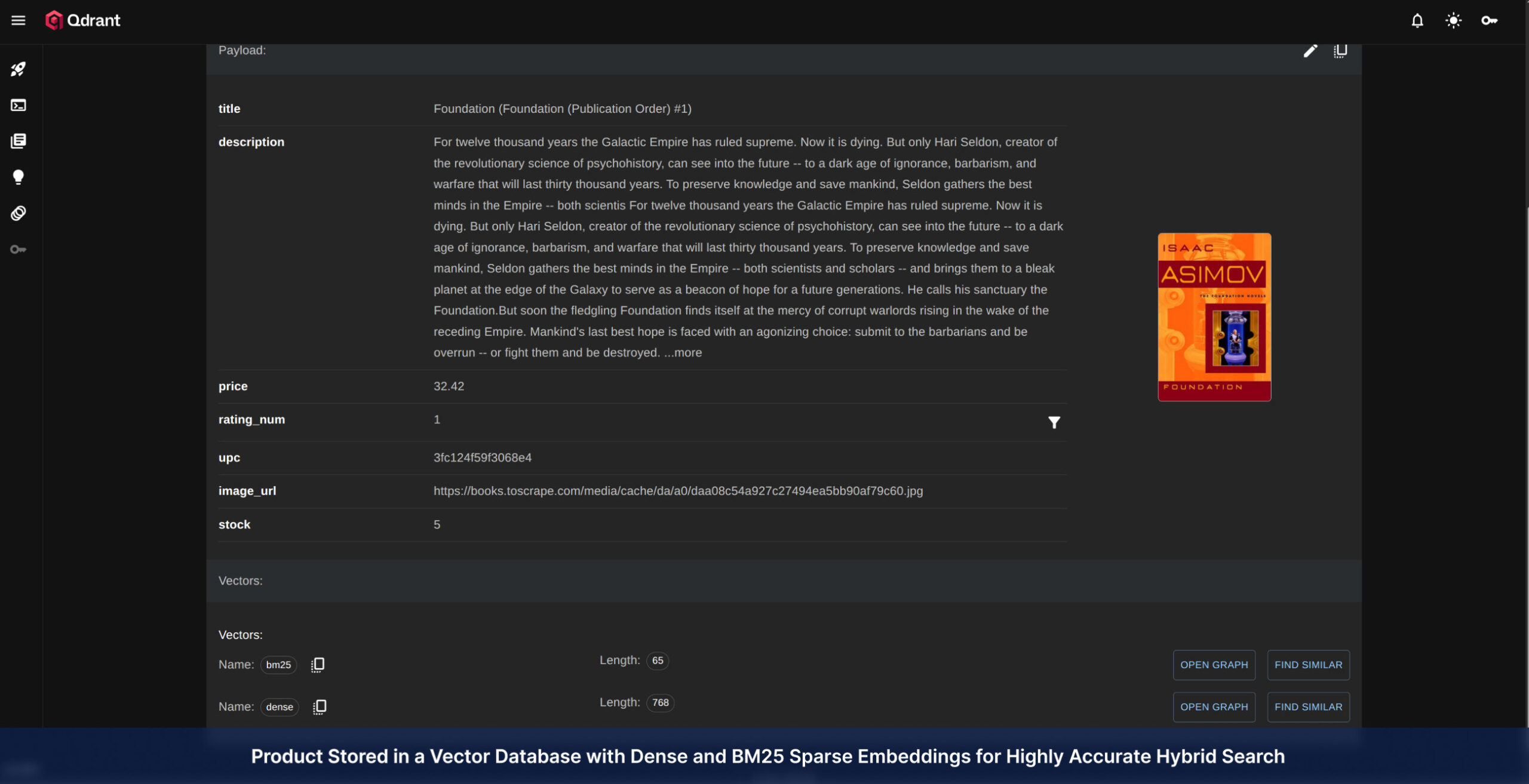Screen dimensions: 1529x784
Task: Go to Collections in the sidebar
Action: pyautogui.click(x=19, y=141)
